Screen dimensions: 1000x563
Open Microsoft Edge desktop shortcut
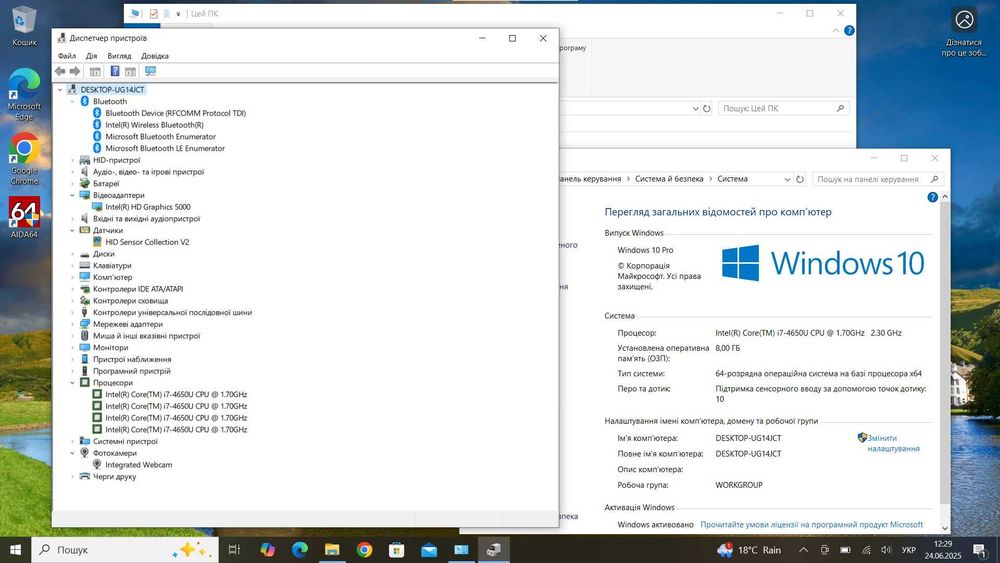24,94
